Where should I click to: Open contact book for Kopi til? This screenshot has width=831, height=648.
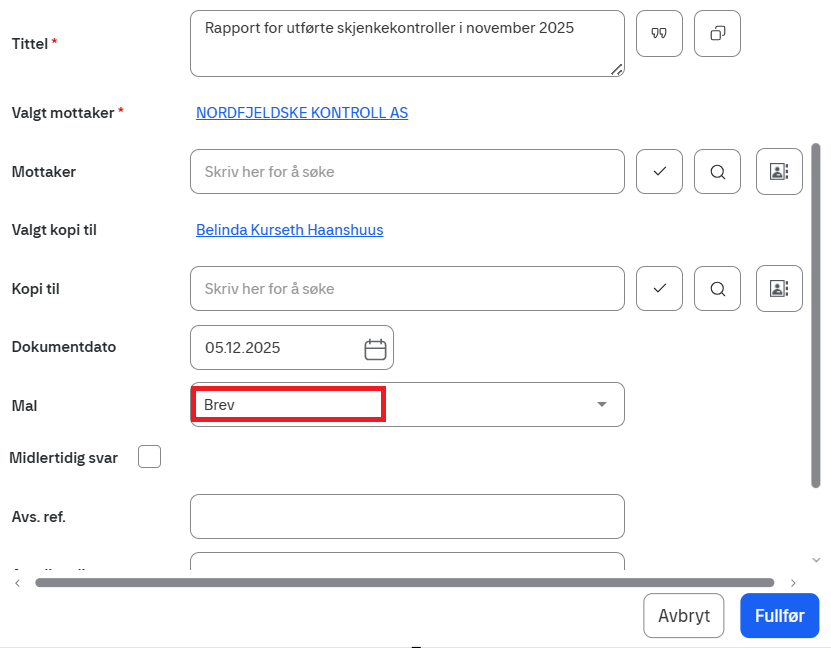[x=779, y=289]
